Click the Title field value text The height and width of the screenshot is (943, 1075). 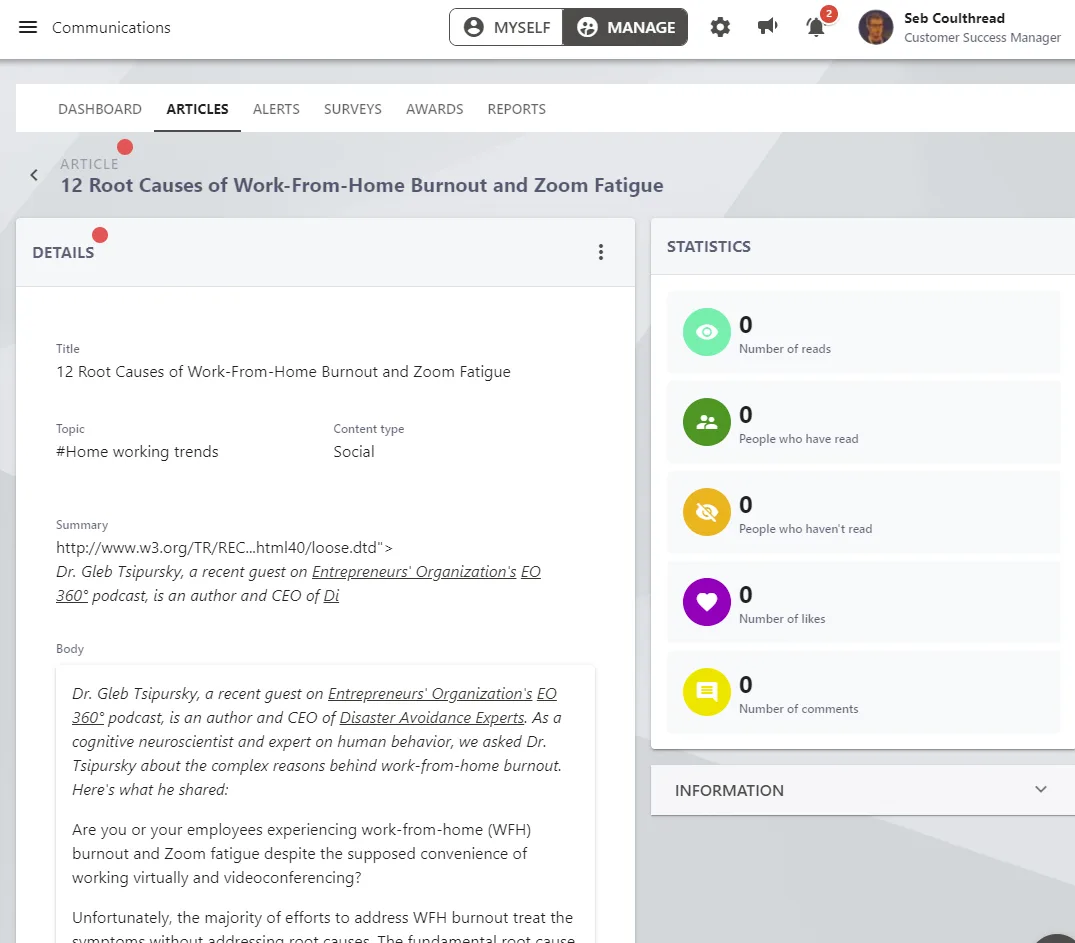pyautogui.click(x=283, y=372)
